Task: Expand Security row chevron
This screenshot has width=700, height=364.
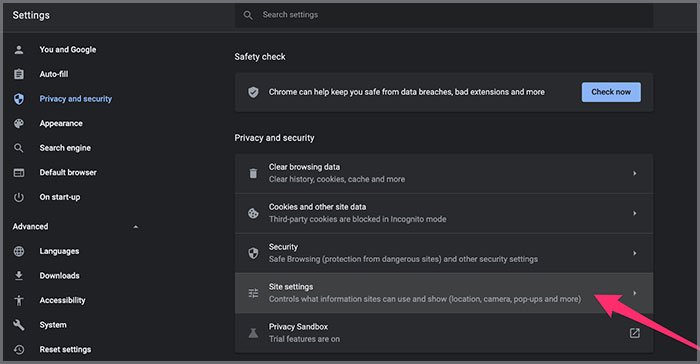Action: (x=634, y=253)
